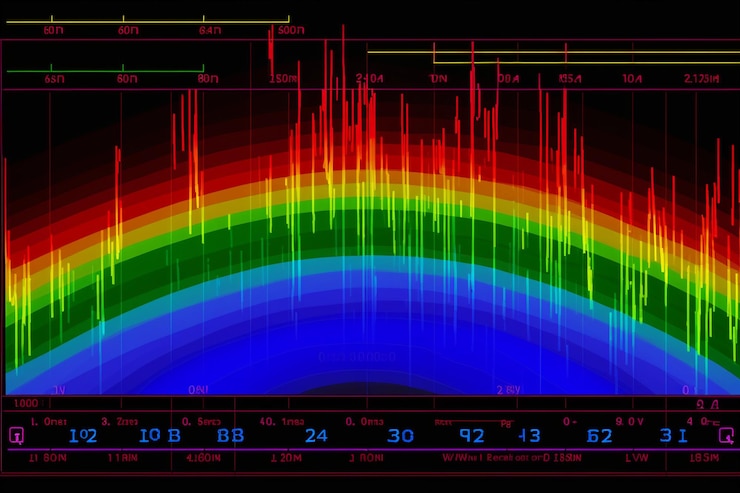Click the 10A axis label

pyautogui.click(x=632, y=78)
